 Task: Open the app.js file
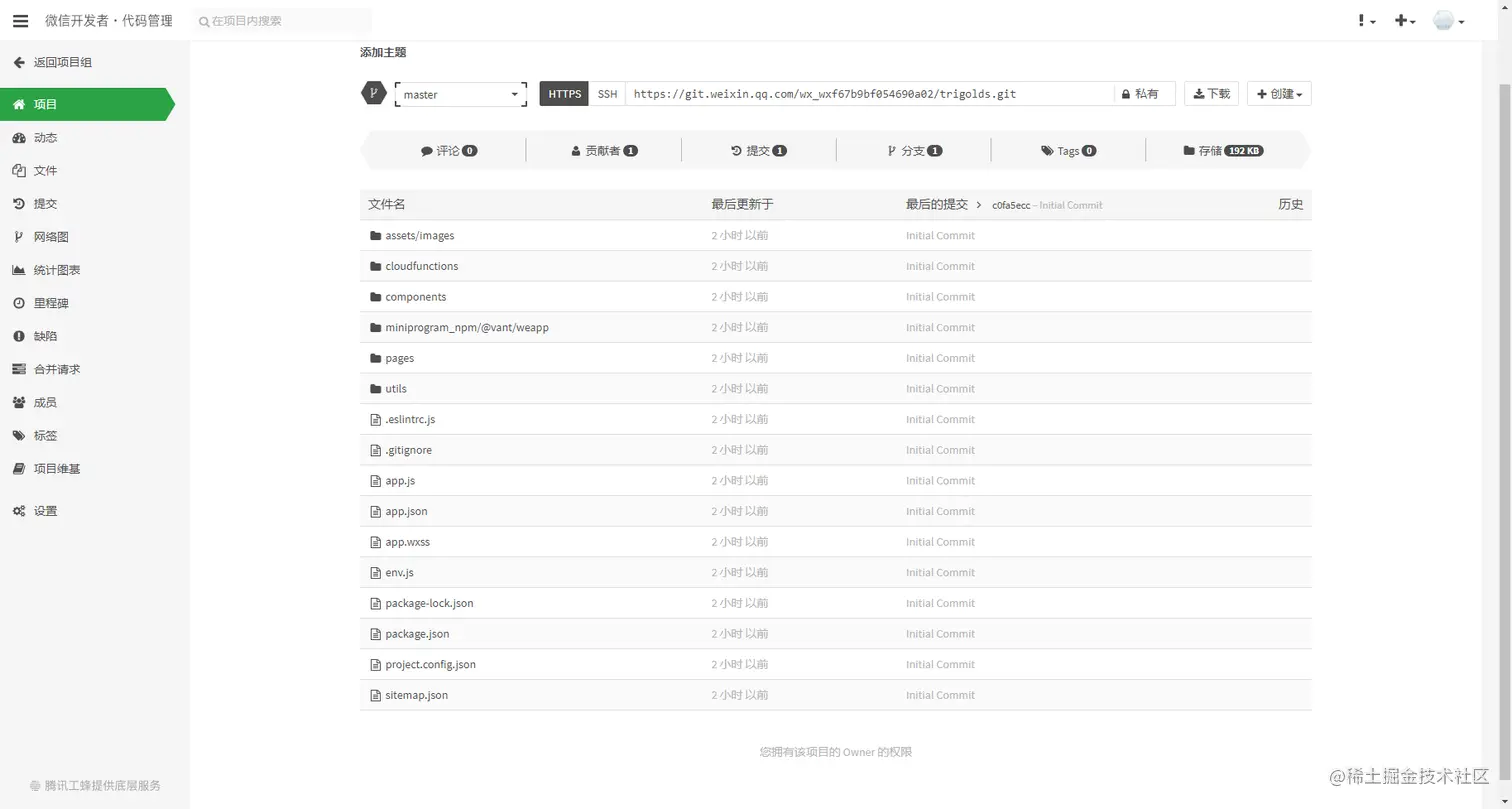point(400,481)
